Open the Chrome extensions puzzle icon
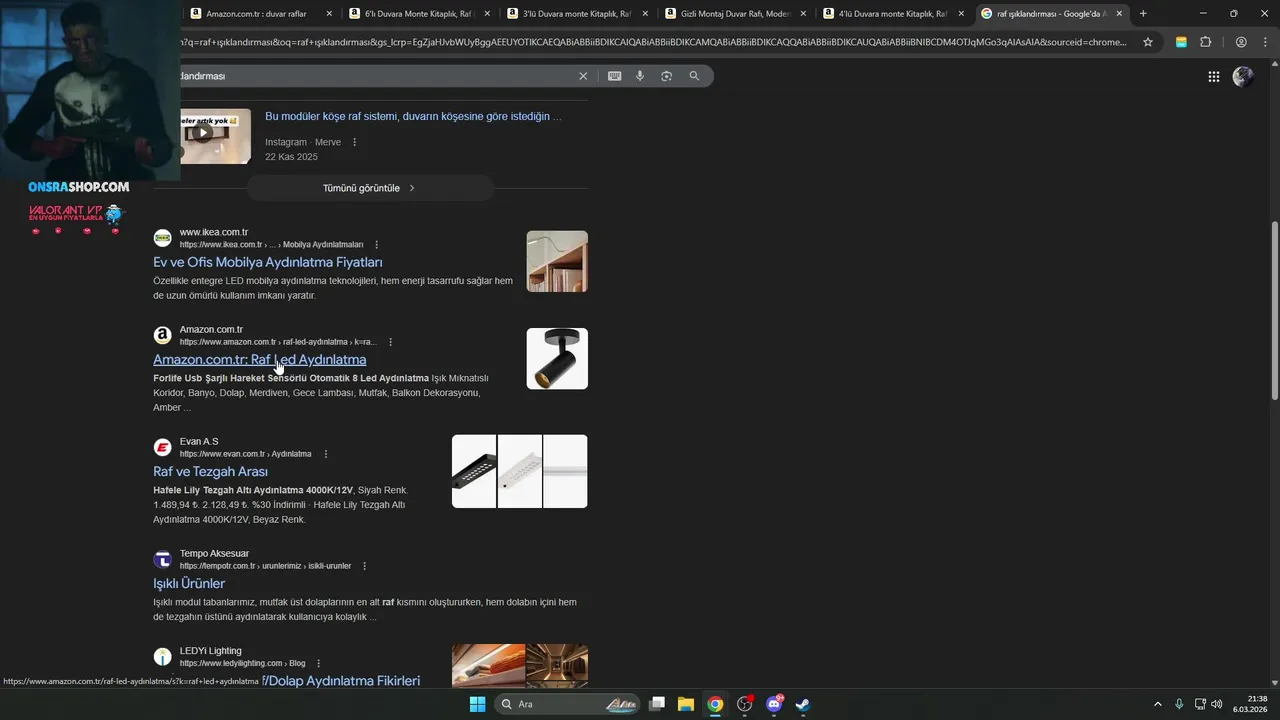Viewport: 1280px width, 720px height. (x=1205, y=42)
